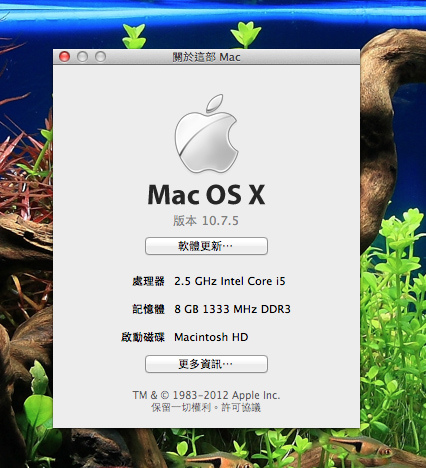The height and width of the screenshot is (468, 426).
Task: Click the 版本 10.7.5 version text
Action: click(206, 220)
